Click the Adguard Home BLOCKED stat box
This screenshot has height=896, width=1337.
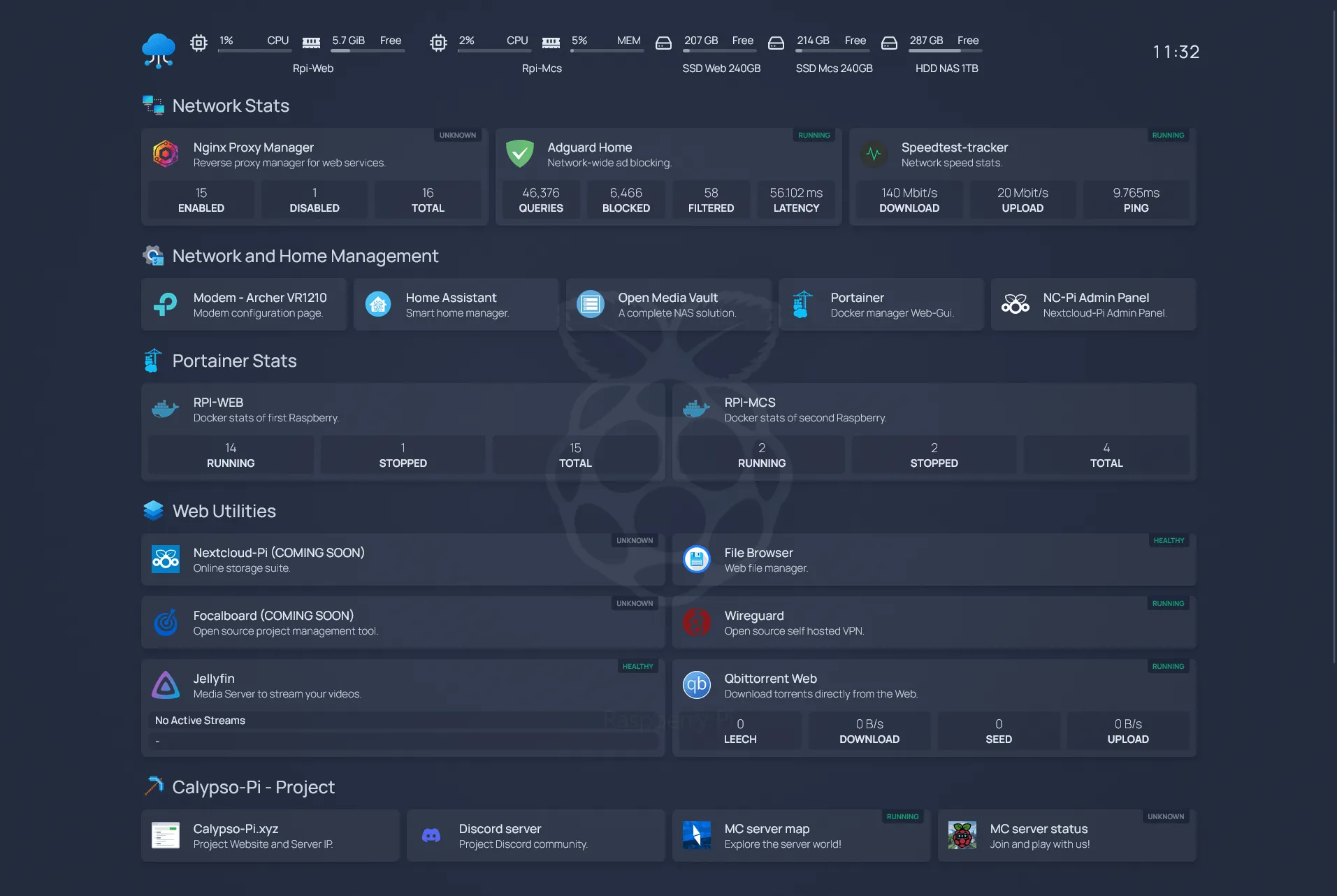point(626,200)
